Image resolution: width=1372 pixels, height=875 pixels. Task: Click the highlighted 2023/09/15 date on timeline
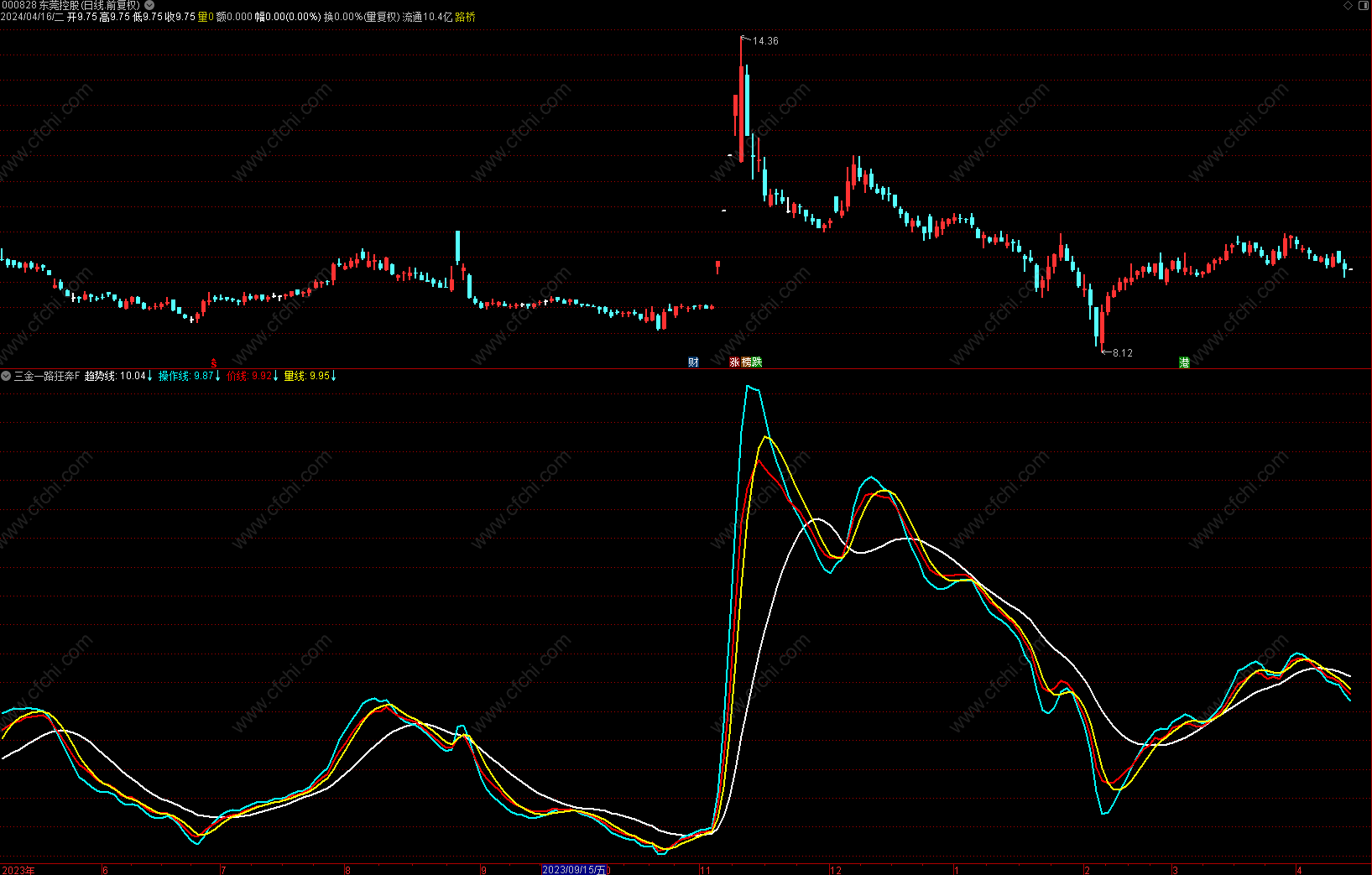coord(574,869)
